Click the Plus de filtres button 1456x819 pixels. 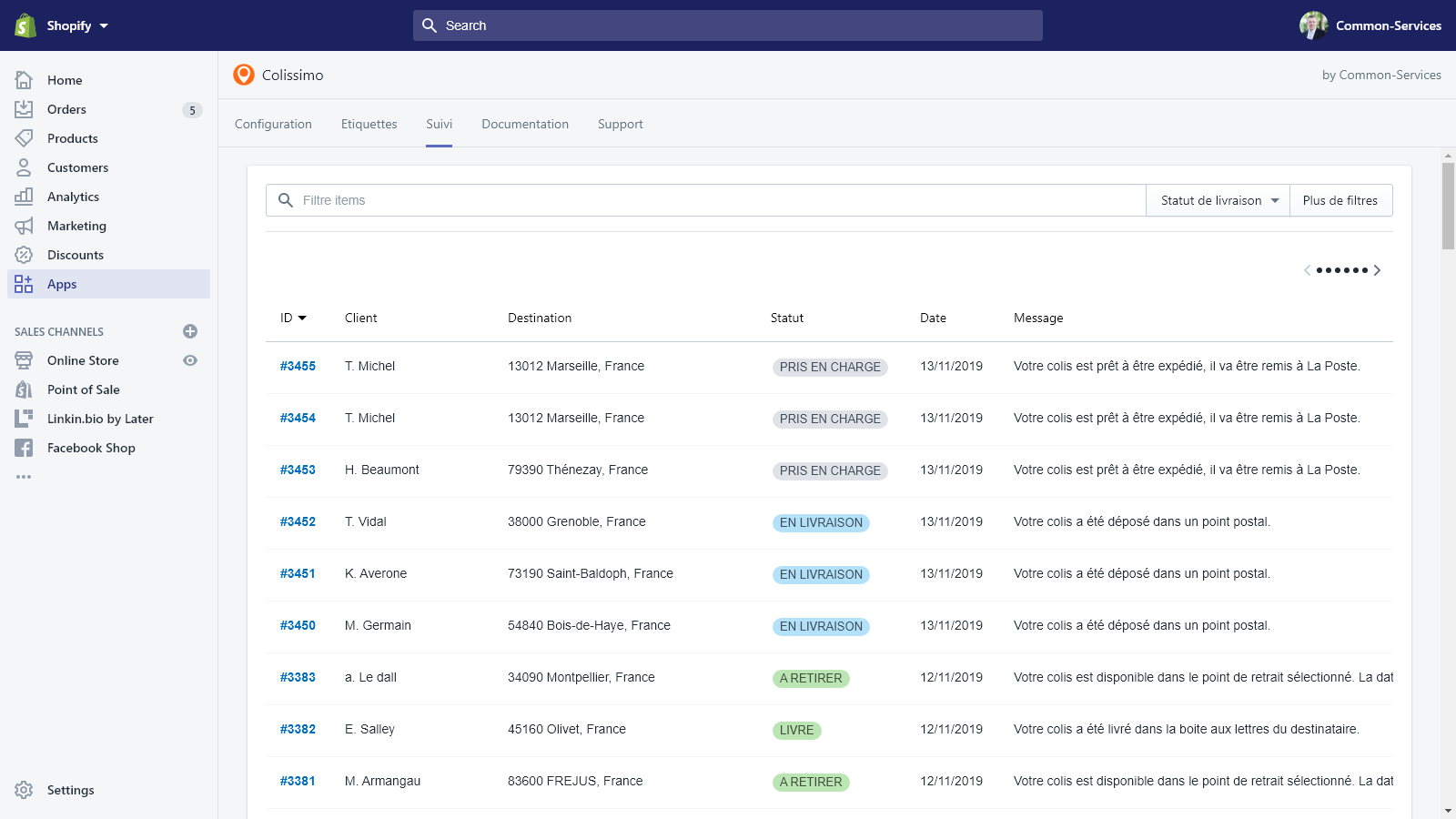point(1340,200)
